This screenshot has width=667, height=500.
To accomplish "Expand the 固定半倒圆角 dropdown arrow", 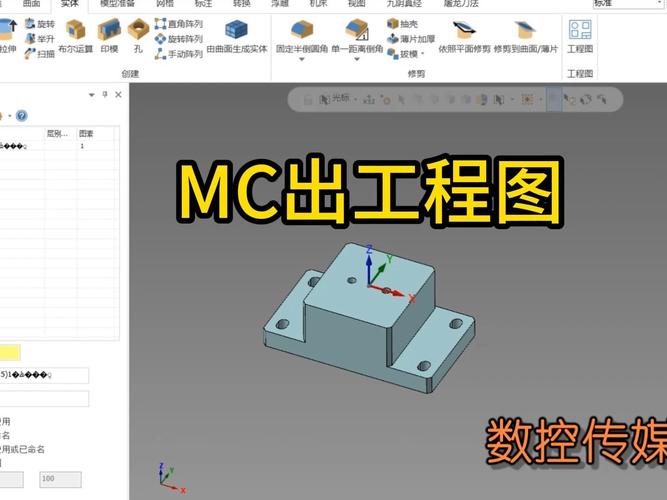I will coord(302,59).
